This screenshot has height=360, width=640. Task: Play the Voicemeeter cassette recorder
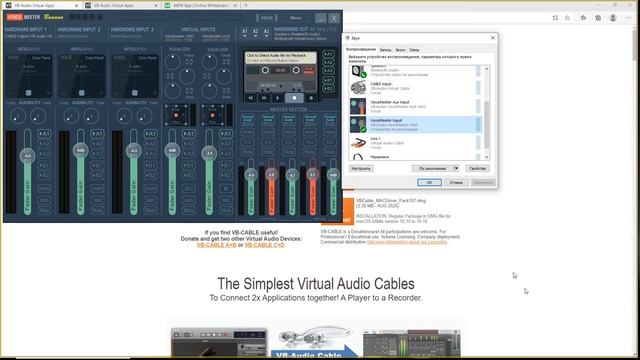coord(278,98)
